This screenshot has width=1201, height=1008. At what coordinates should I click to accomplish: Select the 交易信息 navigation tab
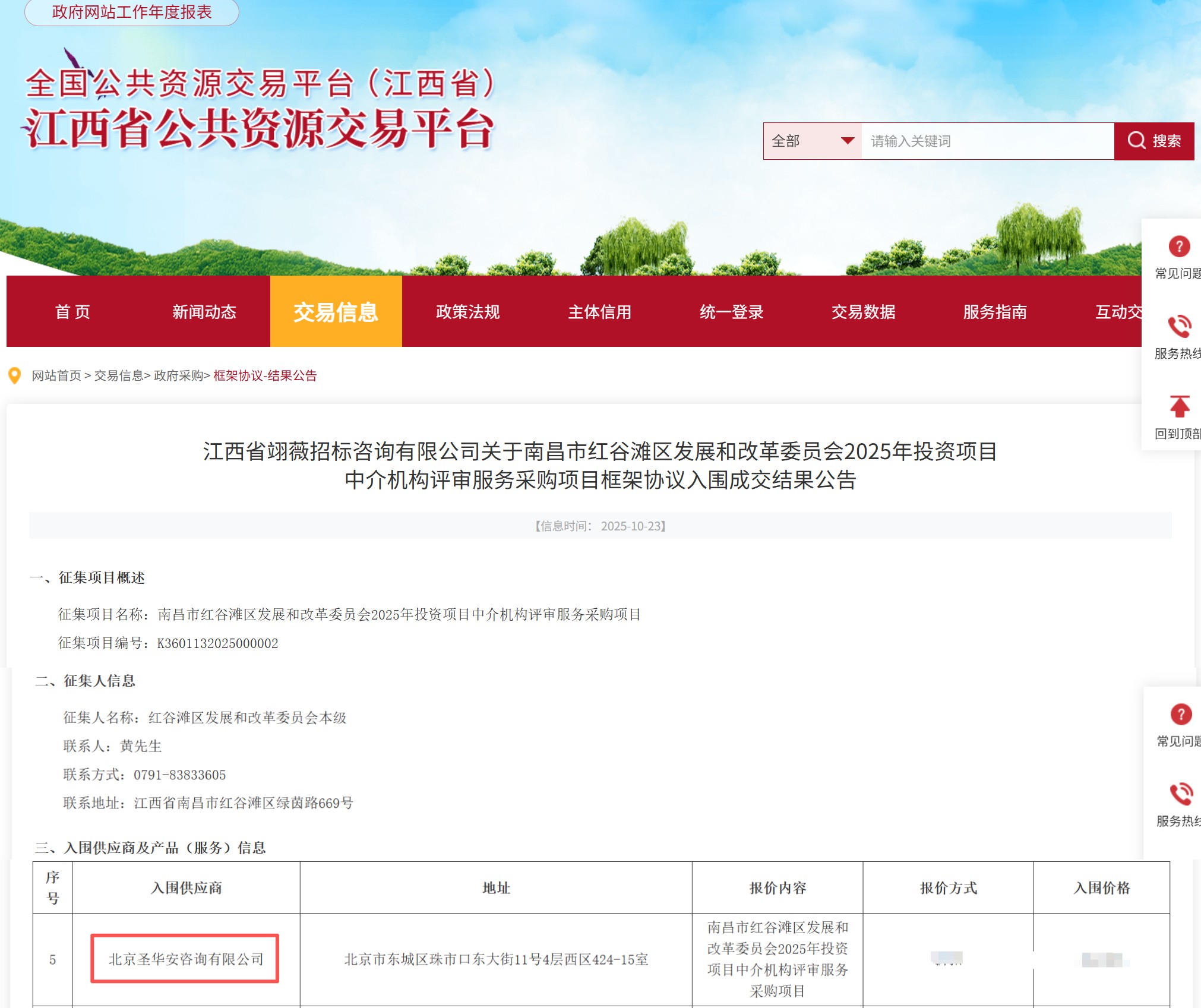[336, 312]
